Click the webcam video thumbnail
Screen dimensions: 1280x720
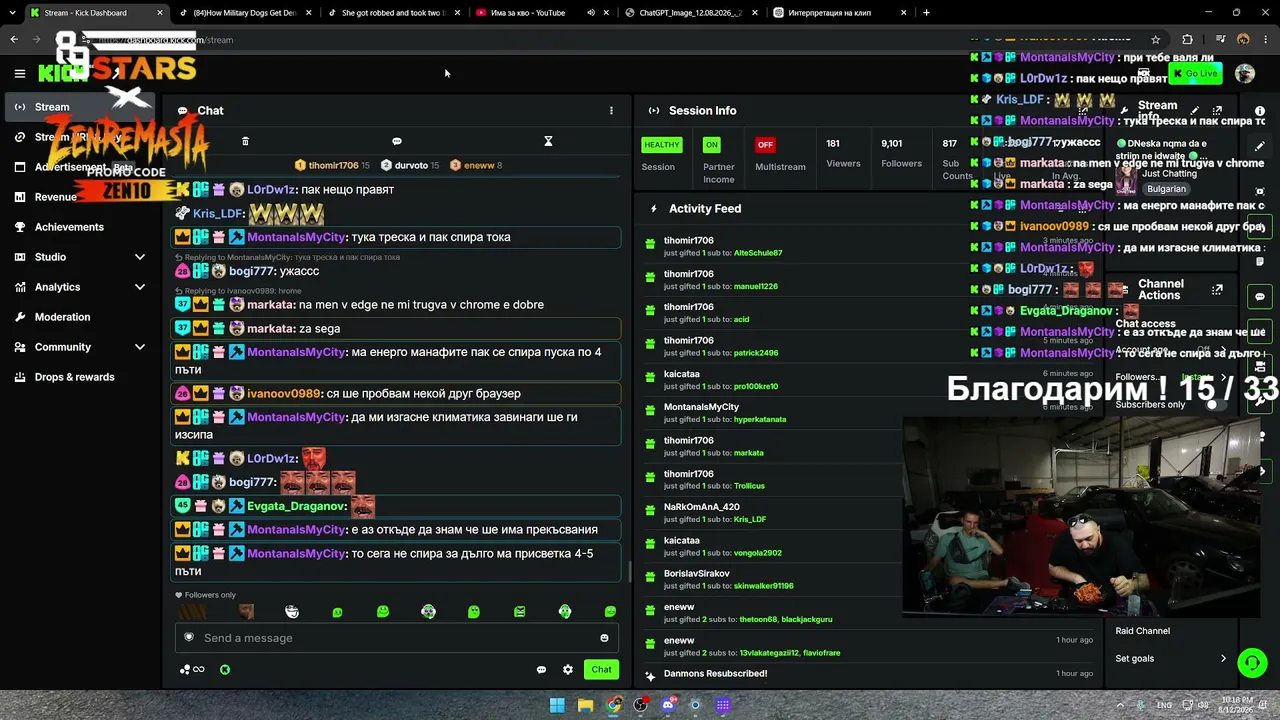click(1081, 515)
